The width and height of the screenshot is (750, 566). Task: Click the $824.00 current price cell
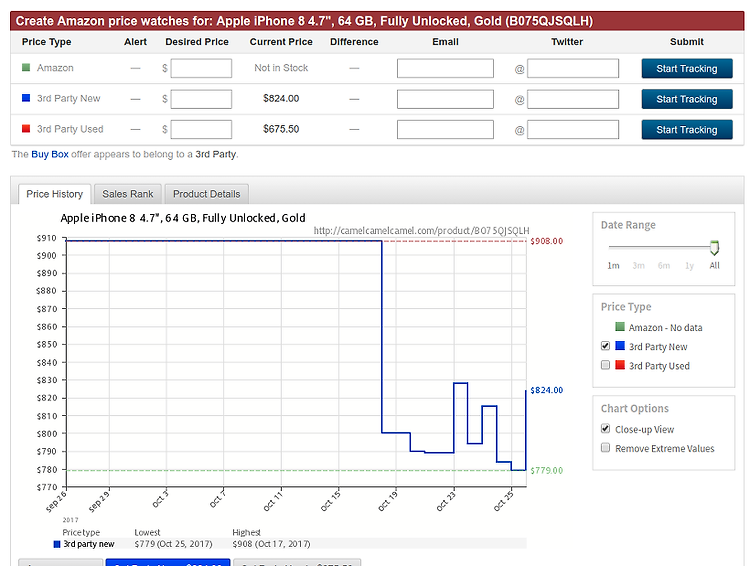pyautogui.click(x=281, y=99)
